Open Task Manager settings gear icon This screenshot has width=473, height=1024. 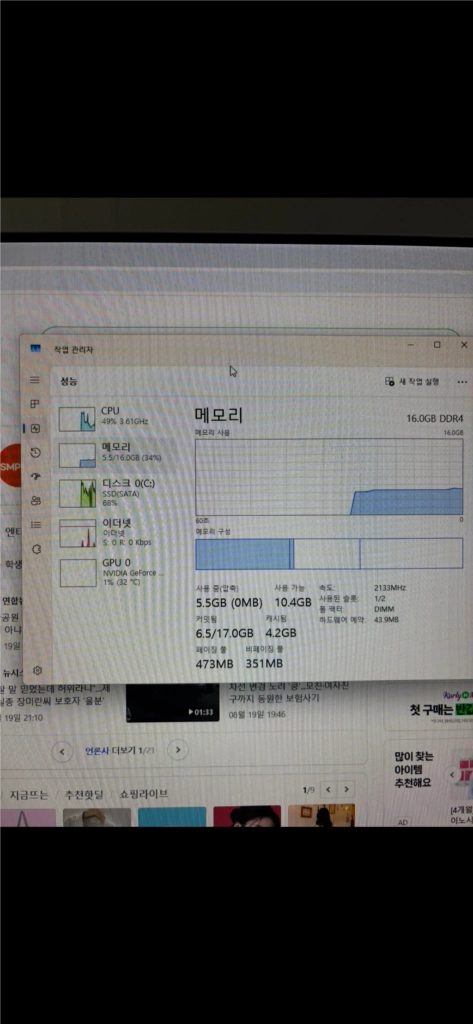(x=37, y=670)
